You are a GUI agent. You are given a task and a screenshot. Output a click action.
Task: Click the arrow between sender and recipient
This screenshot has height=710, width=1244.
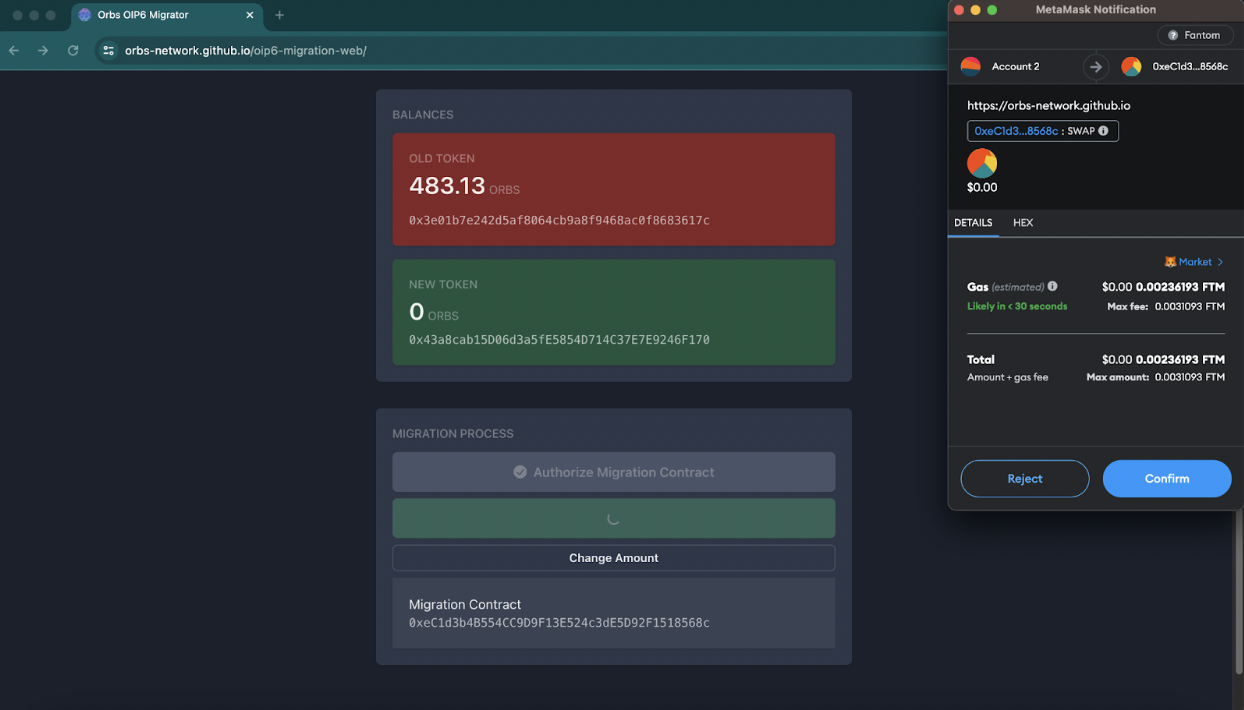click(x=1096, y=67)
